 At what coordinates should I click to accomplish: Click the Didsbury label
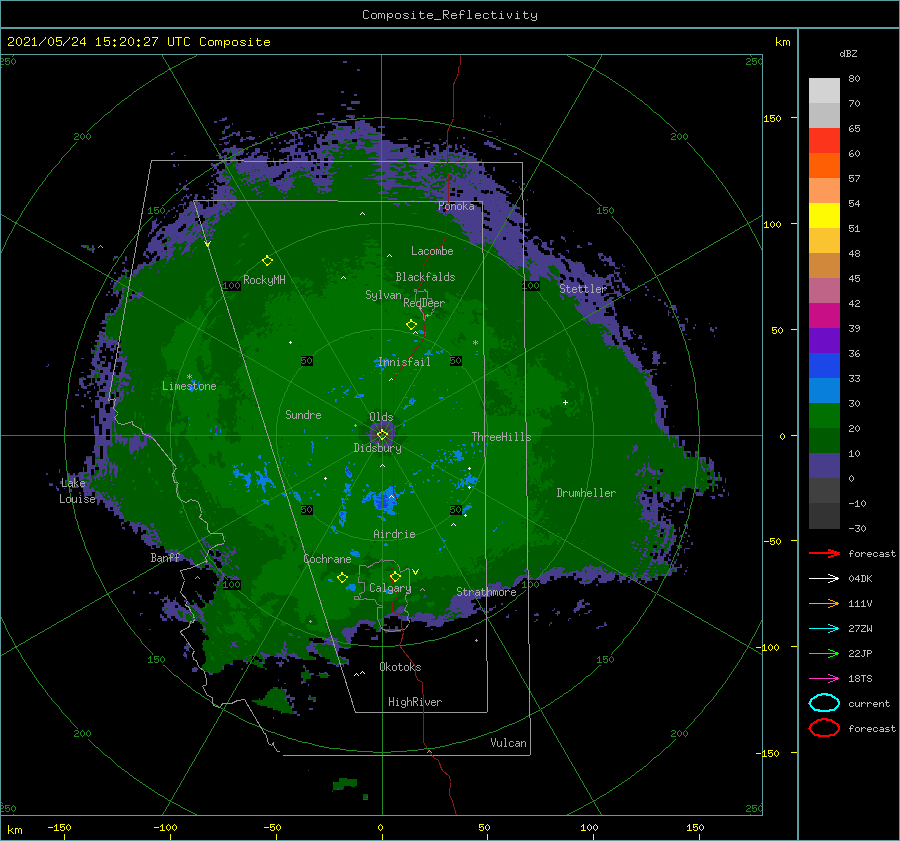[x=378, y=448]
